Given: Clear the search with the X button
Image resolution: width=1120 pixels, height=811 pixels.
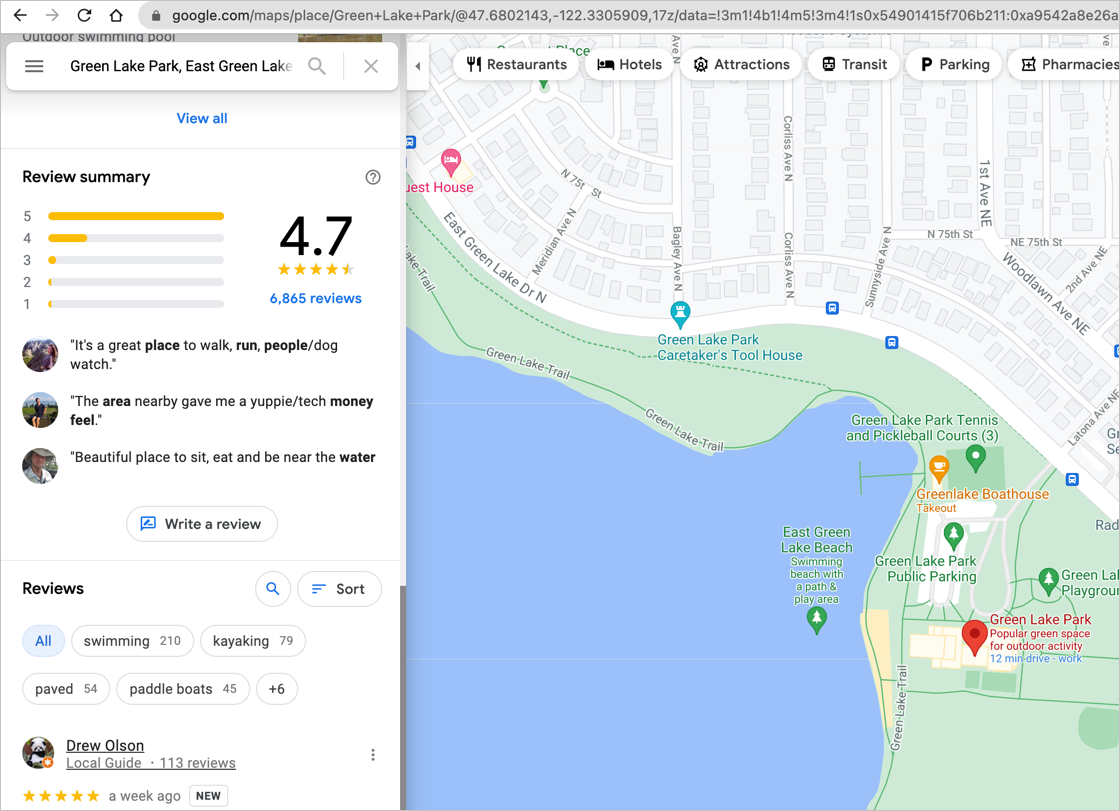Looking at the screenshot, I should tap(371, 66).
